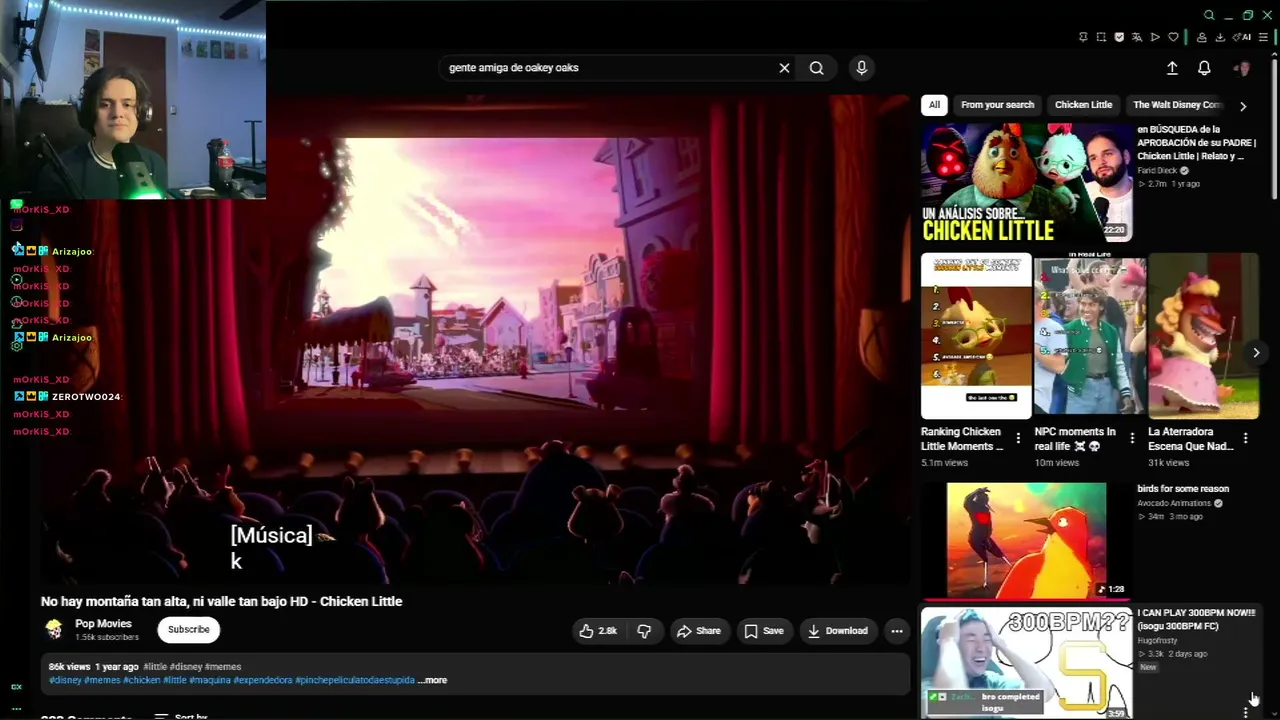The height and width of the screenshot is (720, 1280).
Task: Open History from the sidebar clock icon
Action: [16, 302]
